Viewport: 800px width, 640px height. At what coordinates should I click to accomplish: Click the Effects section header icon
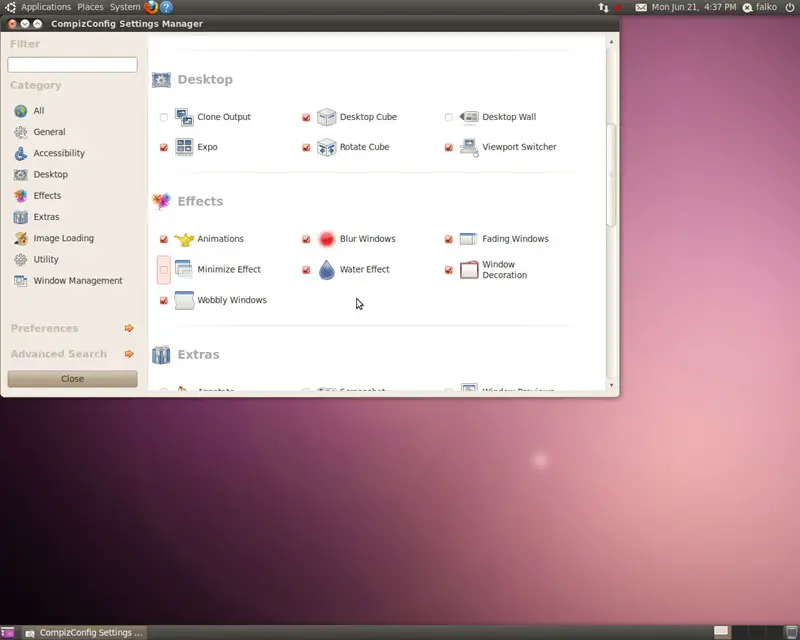pyautogui.click(x=161, y=201)
